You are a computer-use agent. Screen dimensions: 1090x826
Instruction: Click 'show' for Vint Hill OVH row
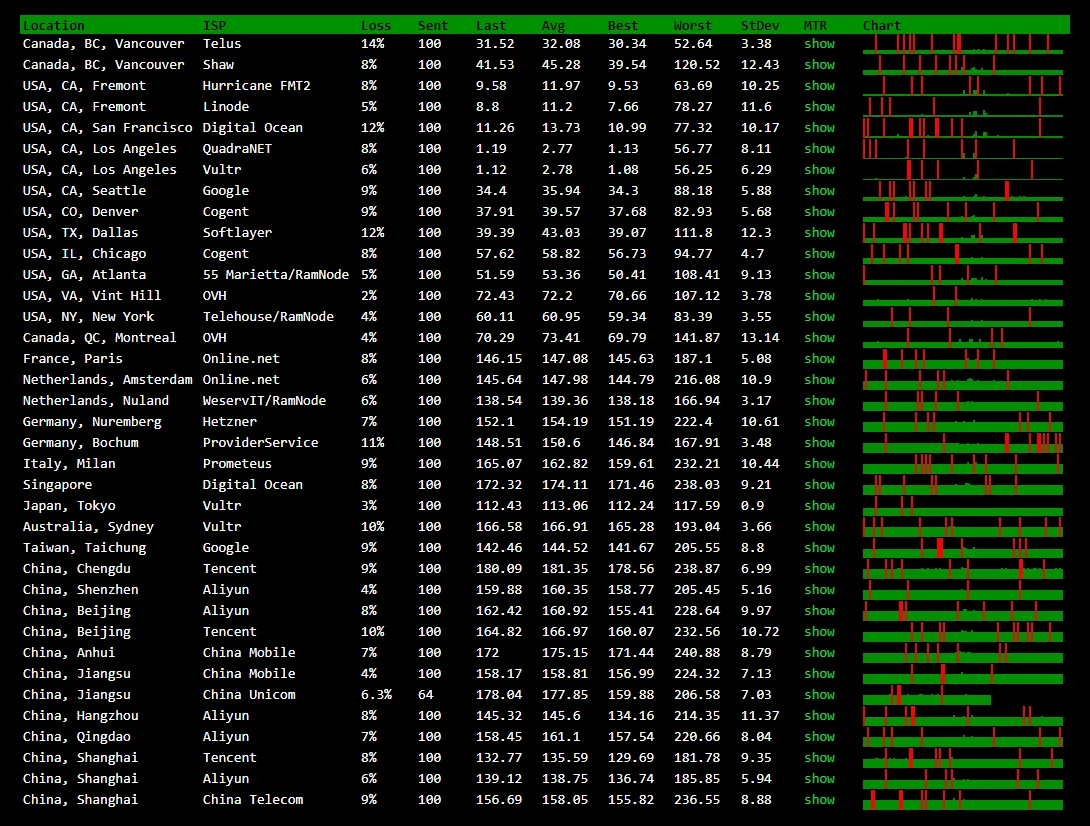(x=819, y=295)
